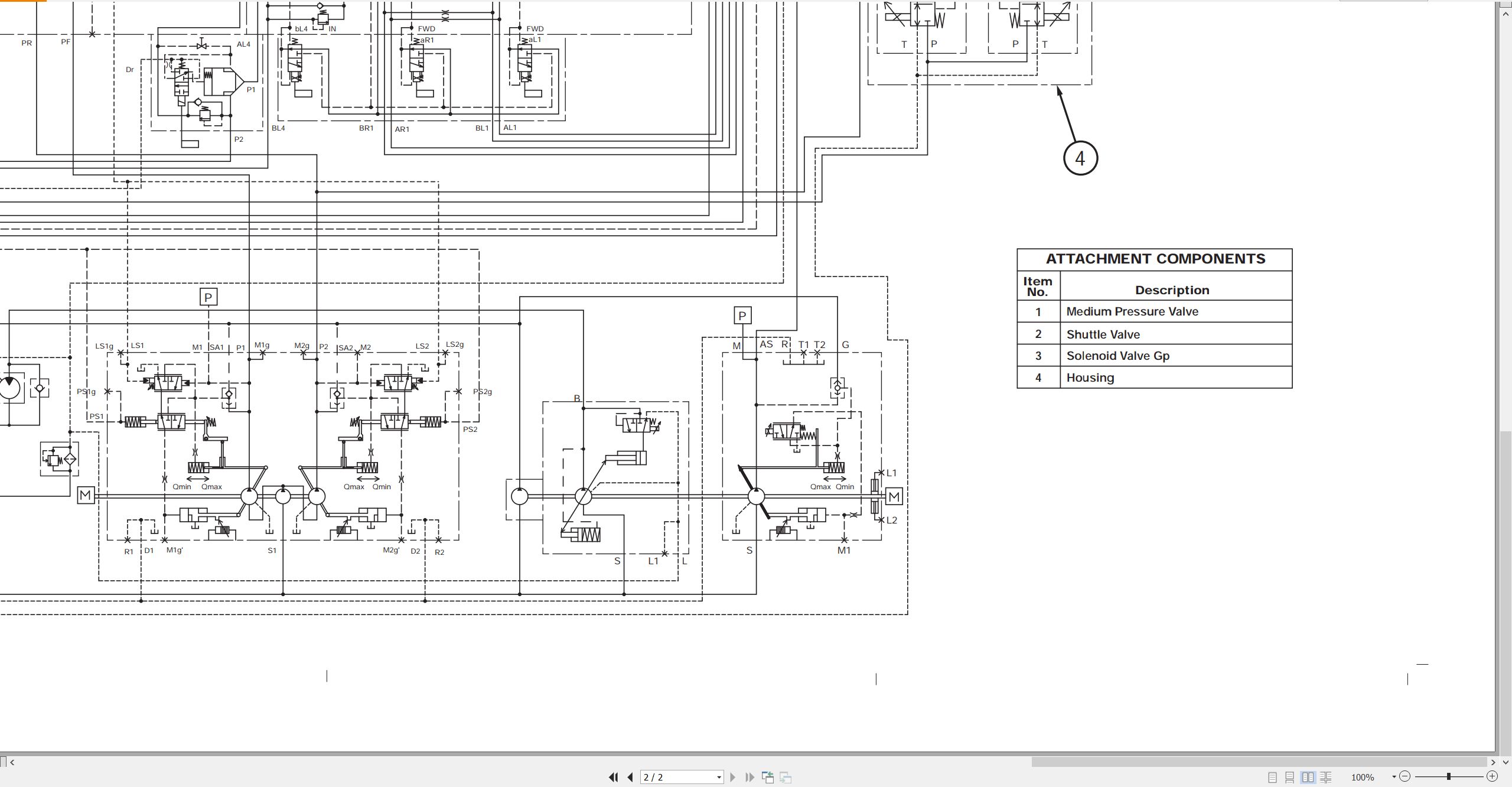Switch to single page view

point(1273,777)
